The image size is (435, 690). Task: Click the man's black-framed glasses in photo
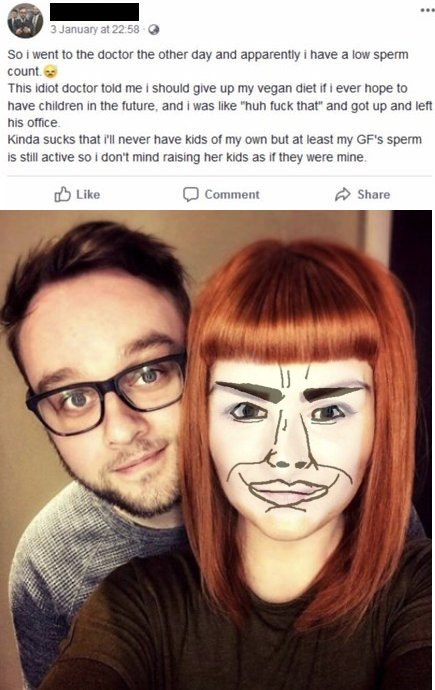pyautogui.click(x=106, y=393)
